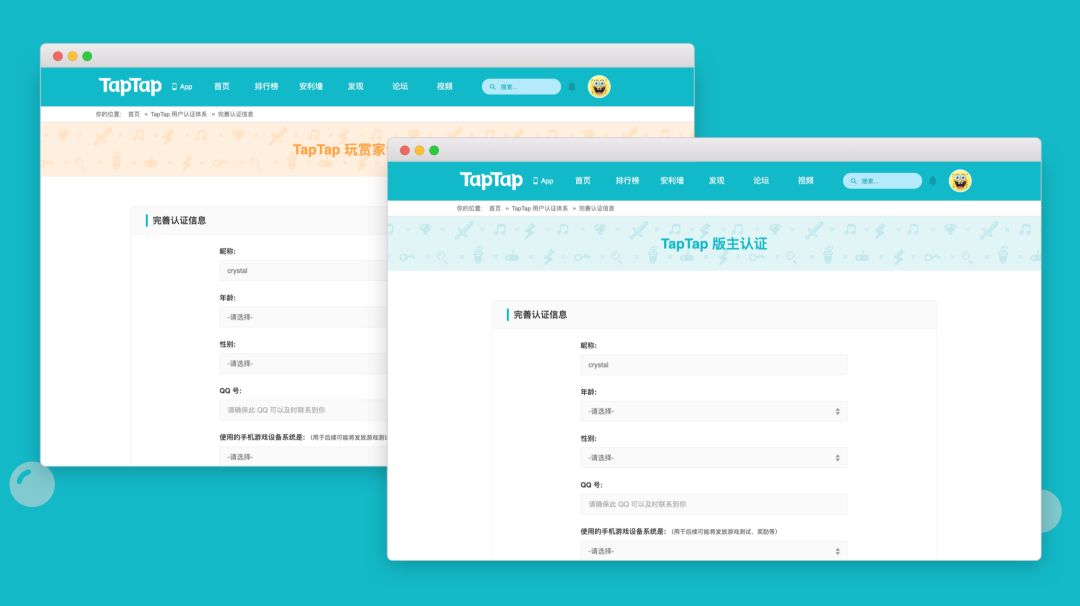Click breadcrumb 首页 in front window

point(495,208)
